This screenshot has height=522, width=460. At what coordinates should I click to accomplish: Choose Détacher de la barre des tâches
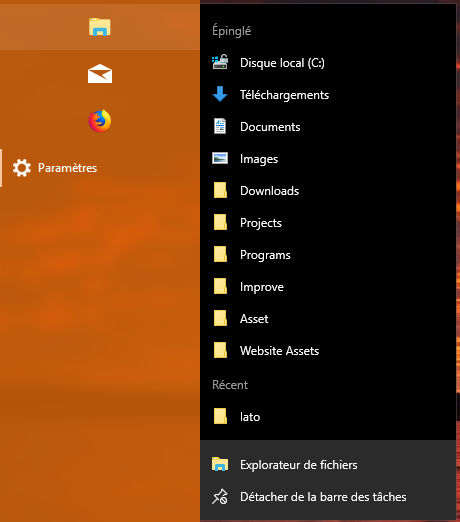tap(328, 497)
